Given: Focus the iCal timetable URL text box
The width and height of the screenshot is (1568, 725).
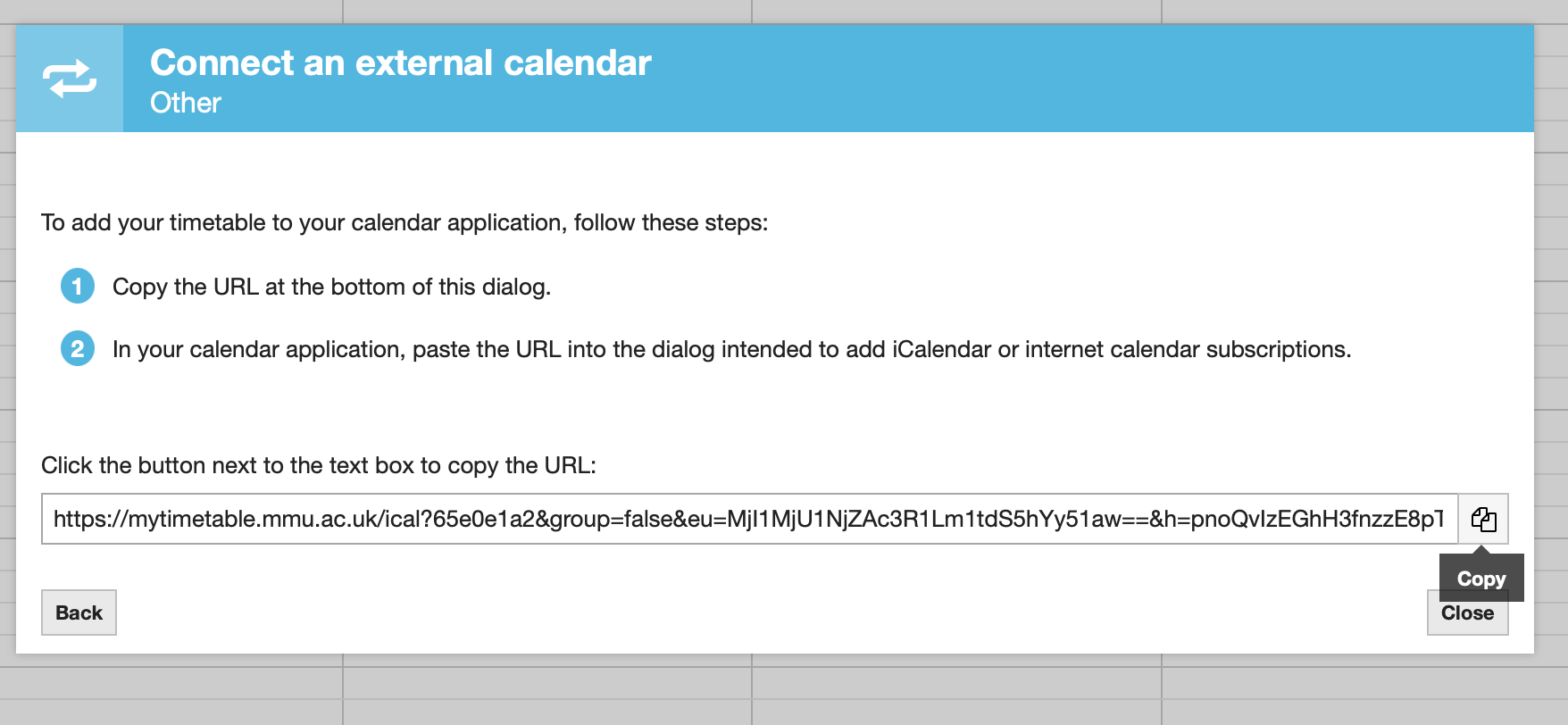Looking at the screenshot, I should pyautogui.click(x=748, y=519).
